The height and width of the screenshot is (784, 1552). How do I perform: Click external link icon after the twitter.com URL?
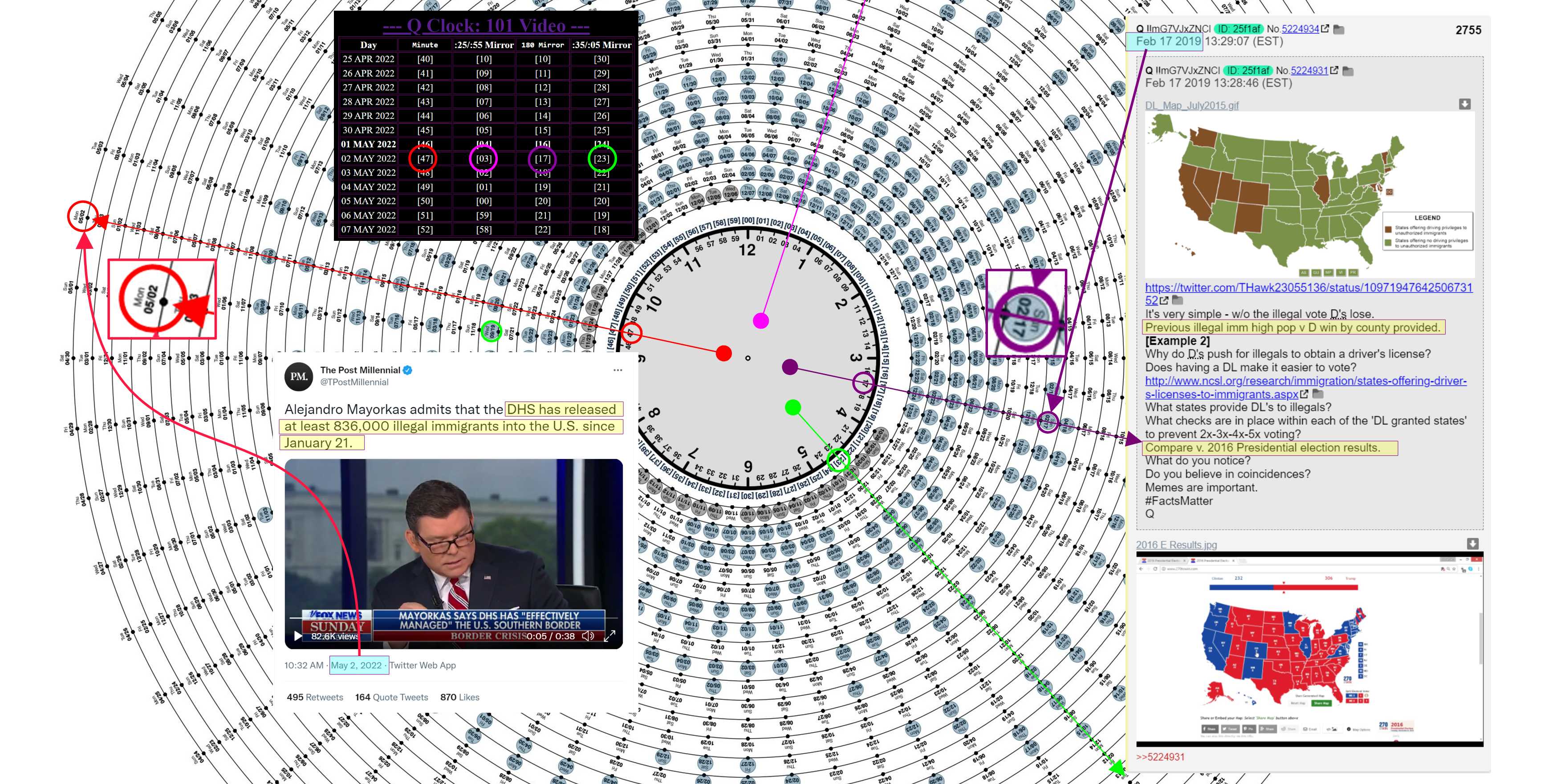[x=1164, y=300]
